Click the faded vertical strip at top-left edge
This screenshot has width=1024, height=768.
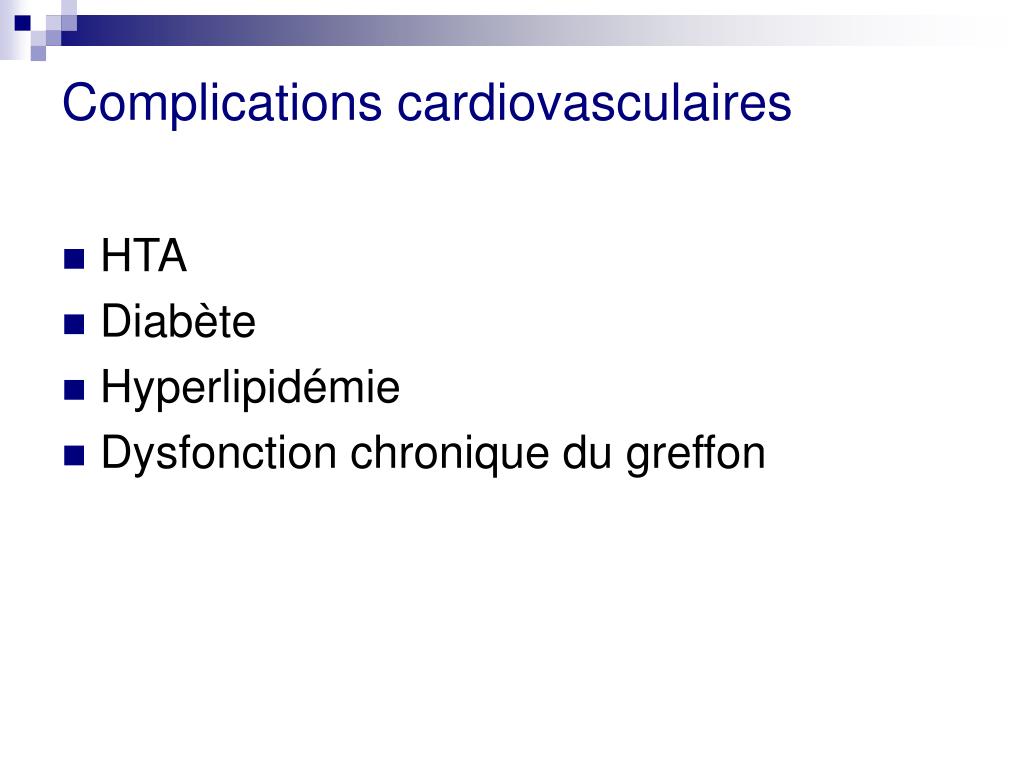click(x=7, y=30)
